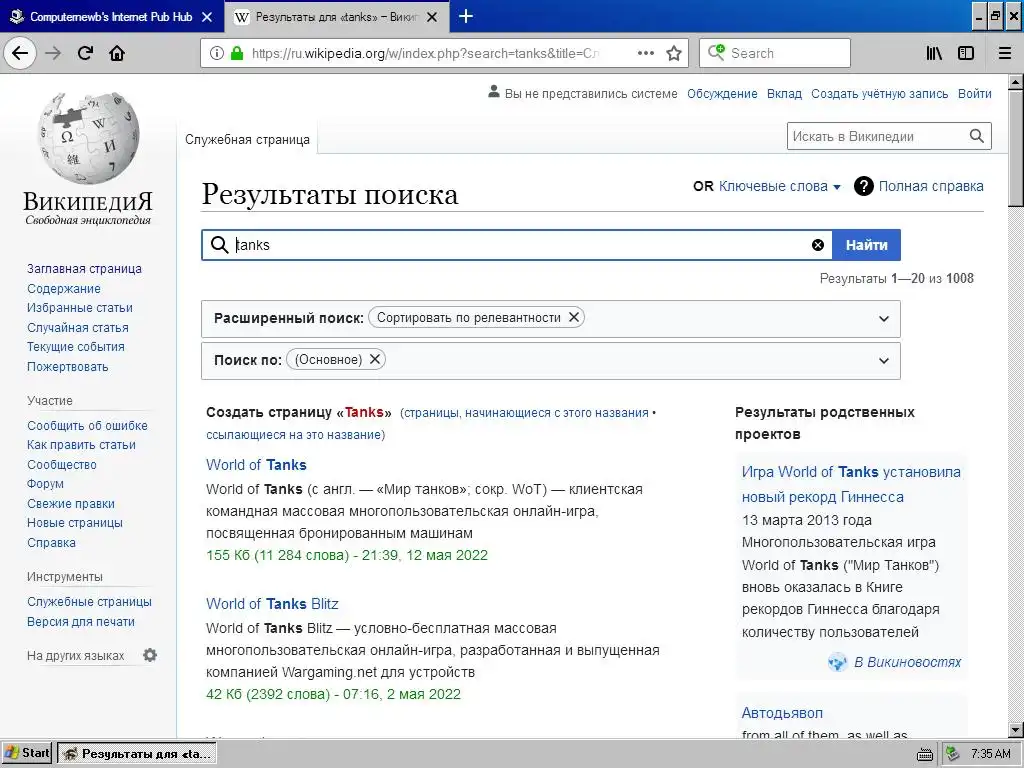Click the network icon in the system tray
The height and width of the screenshot is (768, 1024).
953,754
